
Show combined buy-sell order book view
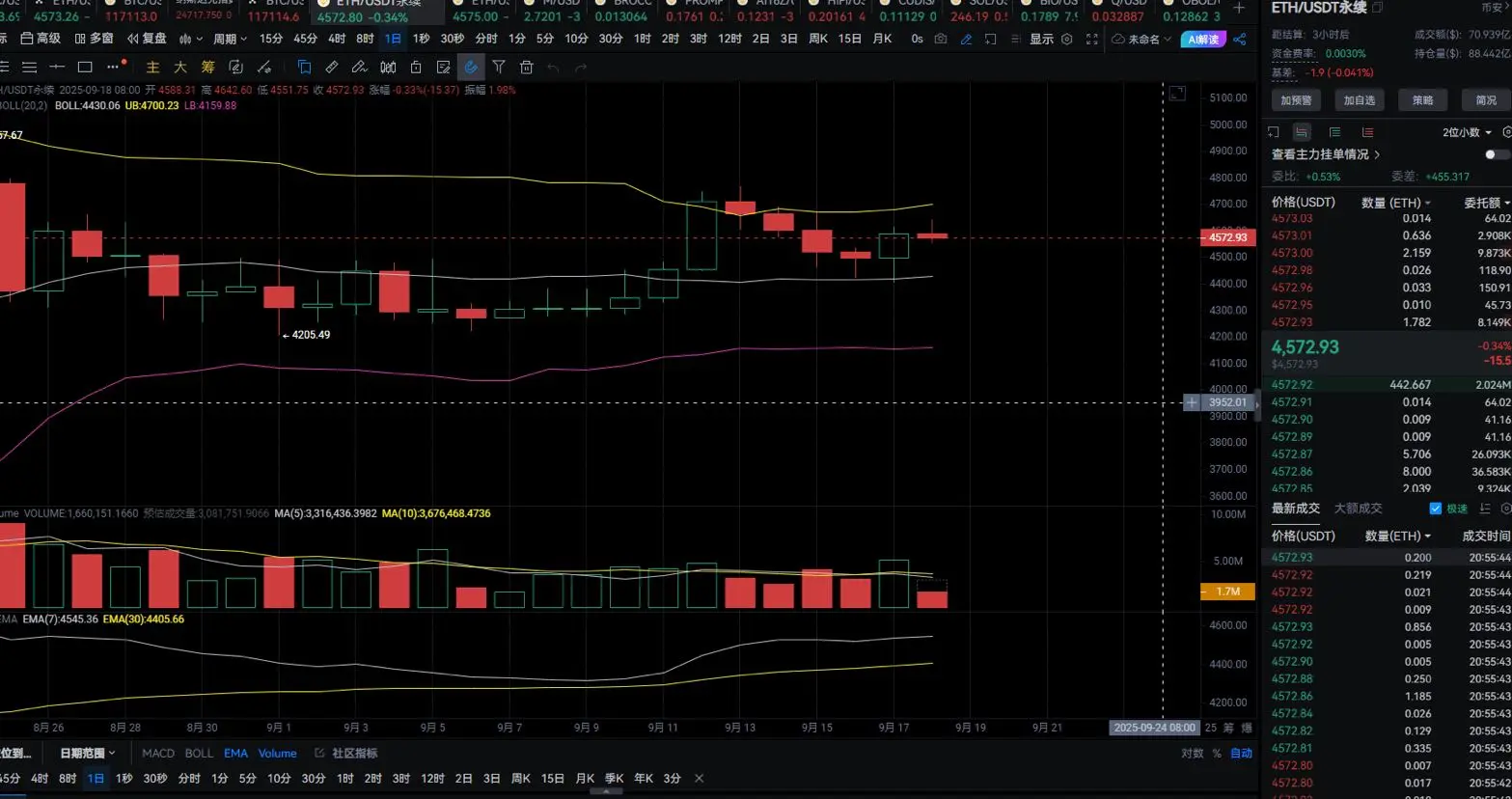[x=1302, y=132]
